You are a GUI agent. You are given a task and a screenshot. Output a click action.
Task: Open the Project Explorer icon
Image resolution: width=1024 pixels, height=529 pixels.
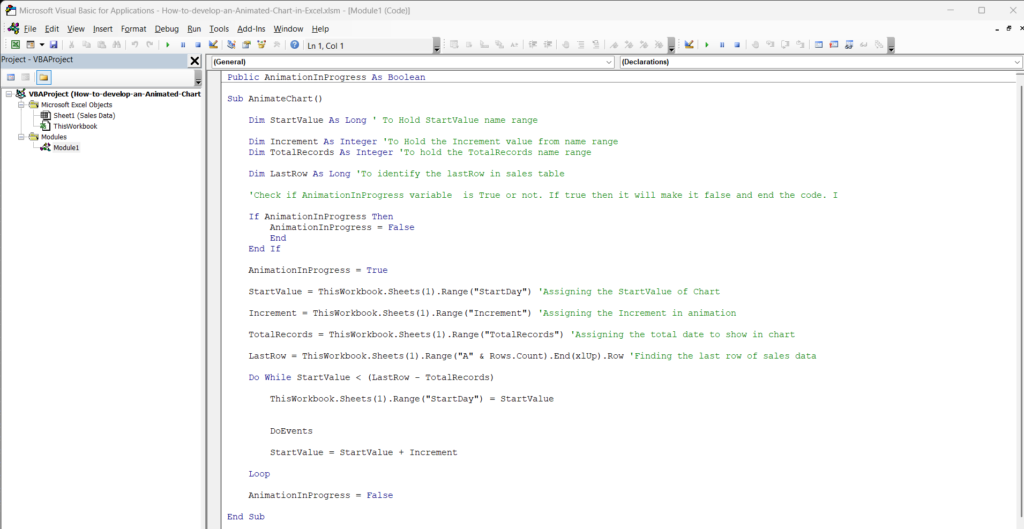pyautogui.click(x=231, y=45)
